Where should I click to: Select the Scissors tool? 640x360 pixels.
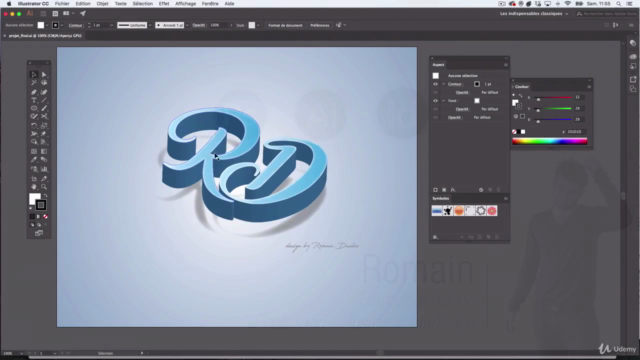(x=44, y=117)
